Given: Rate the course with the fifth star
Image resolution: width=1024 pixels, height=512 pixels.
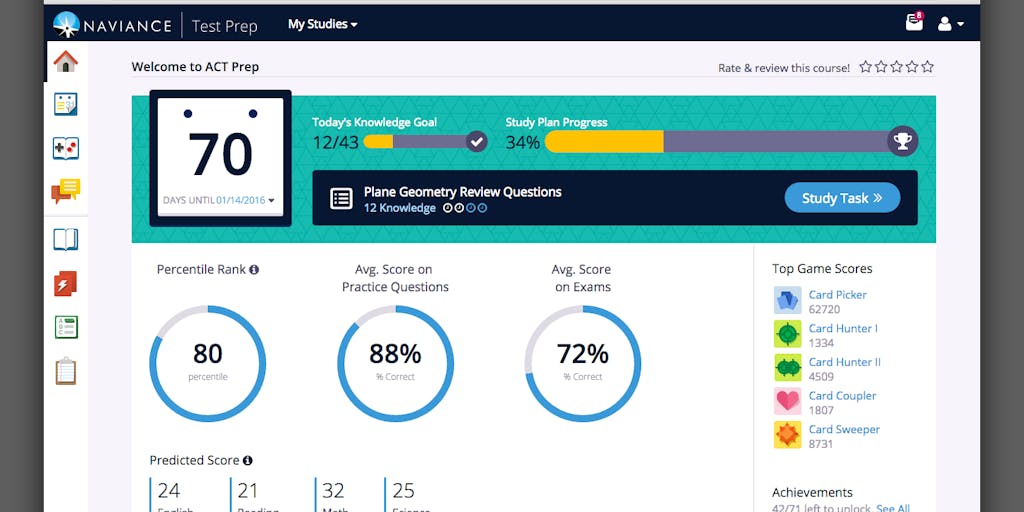Looking at the screenshot, I should point(928,67).
